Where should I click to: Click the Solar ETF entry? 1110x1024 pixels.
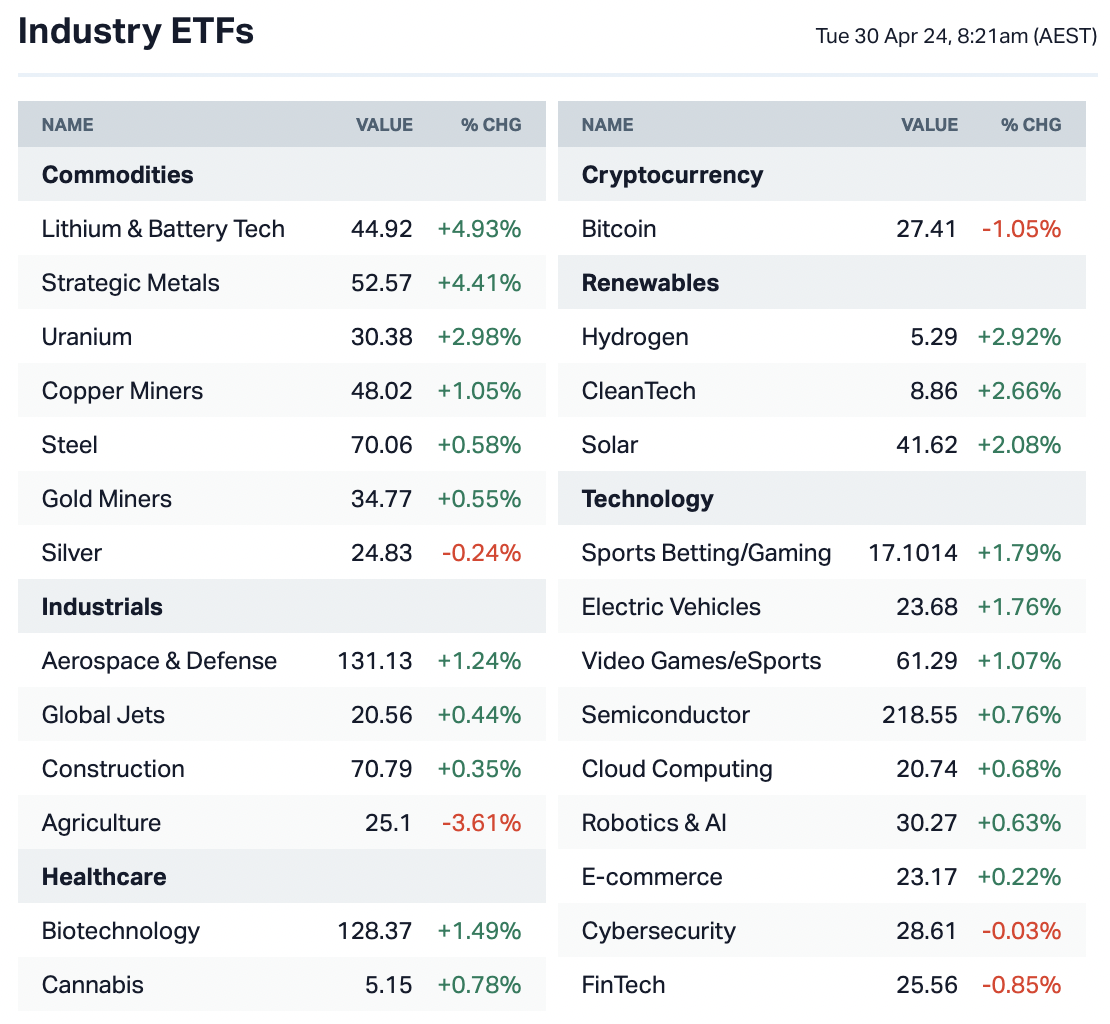pos(610,445)
